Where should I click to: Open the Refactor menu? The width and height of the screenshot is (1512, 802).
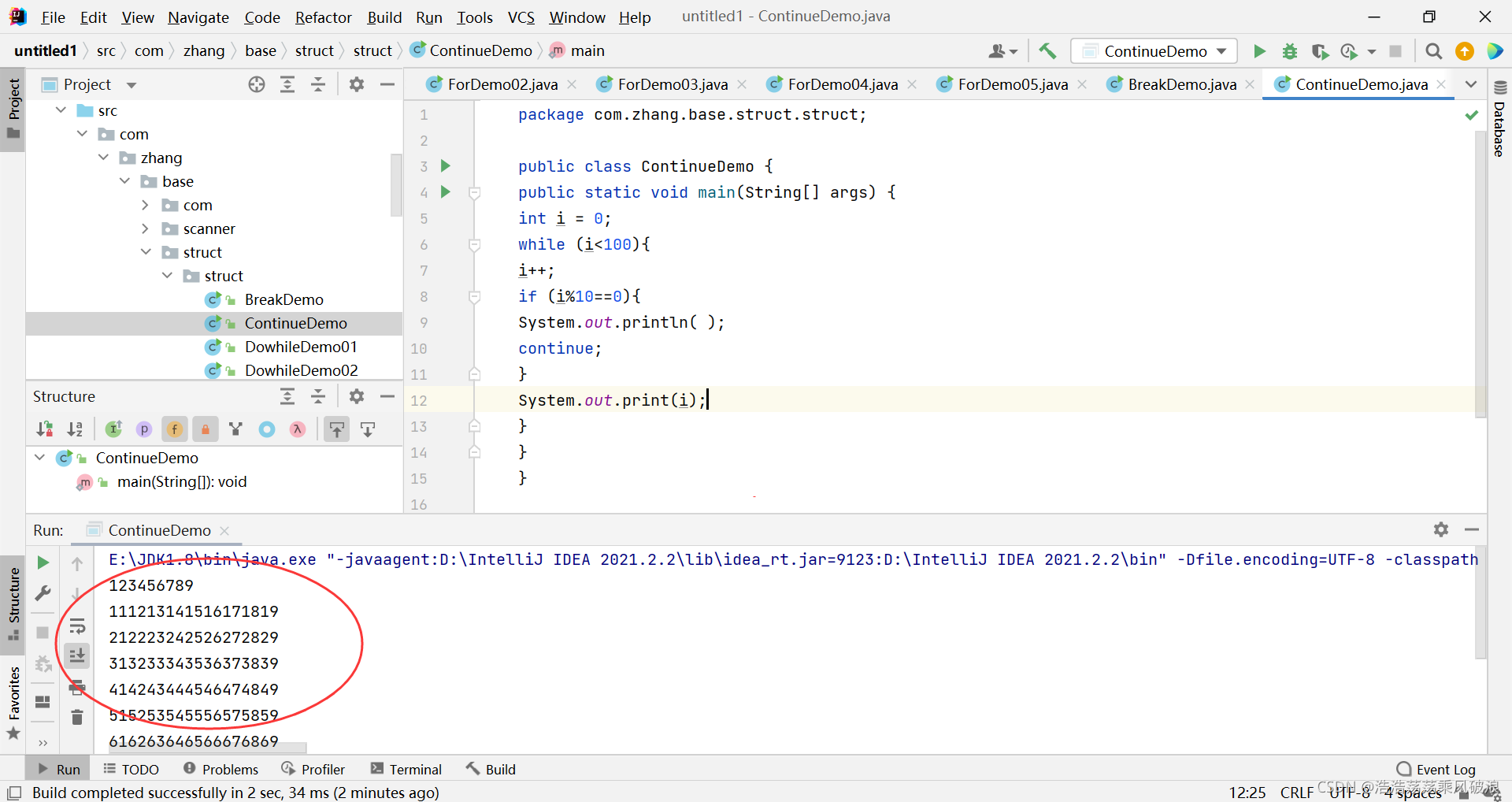pyautogui.click(x=323, y=17)
